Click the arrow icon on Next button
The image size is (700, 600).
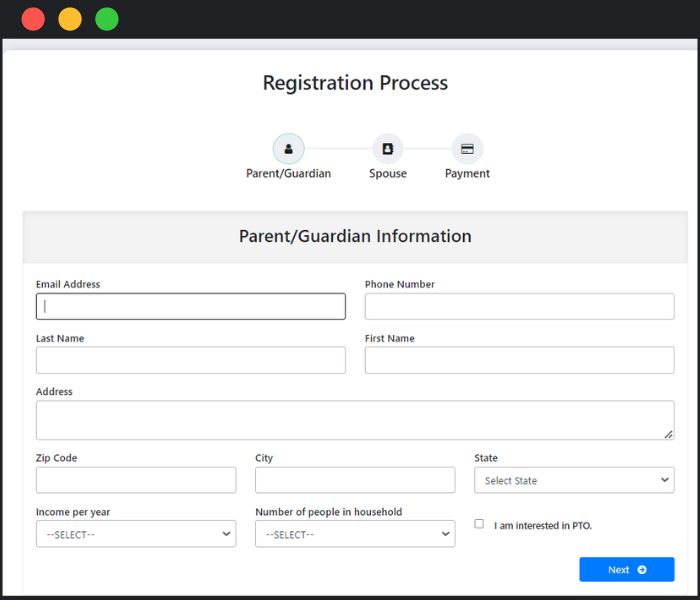pos(642,570)
